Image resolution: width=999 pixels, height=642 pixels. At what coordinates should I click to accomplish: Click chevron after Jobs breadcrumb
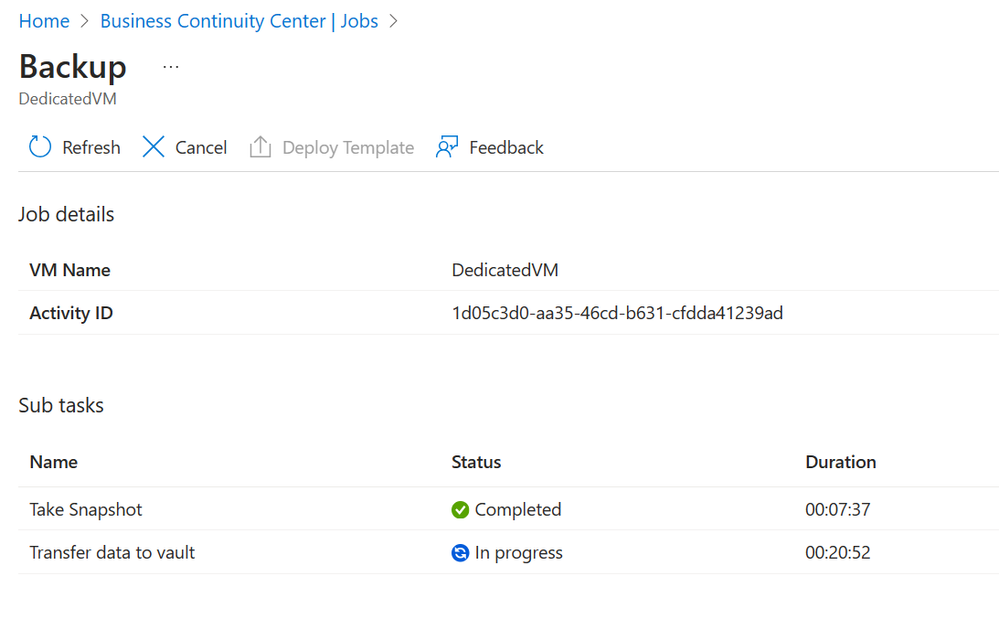(x=394, y=21)
